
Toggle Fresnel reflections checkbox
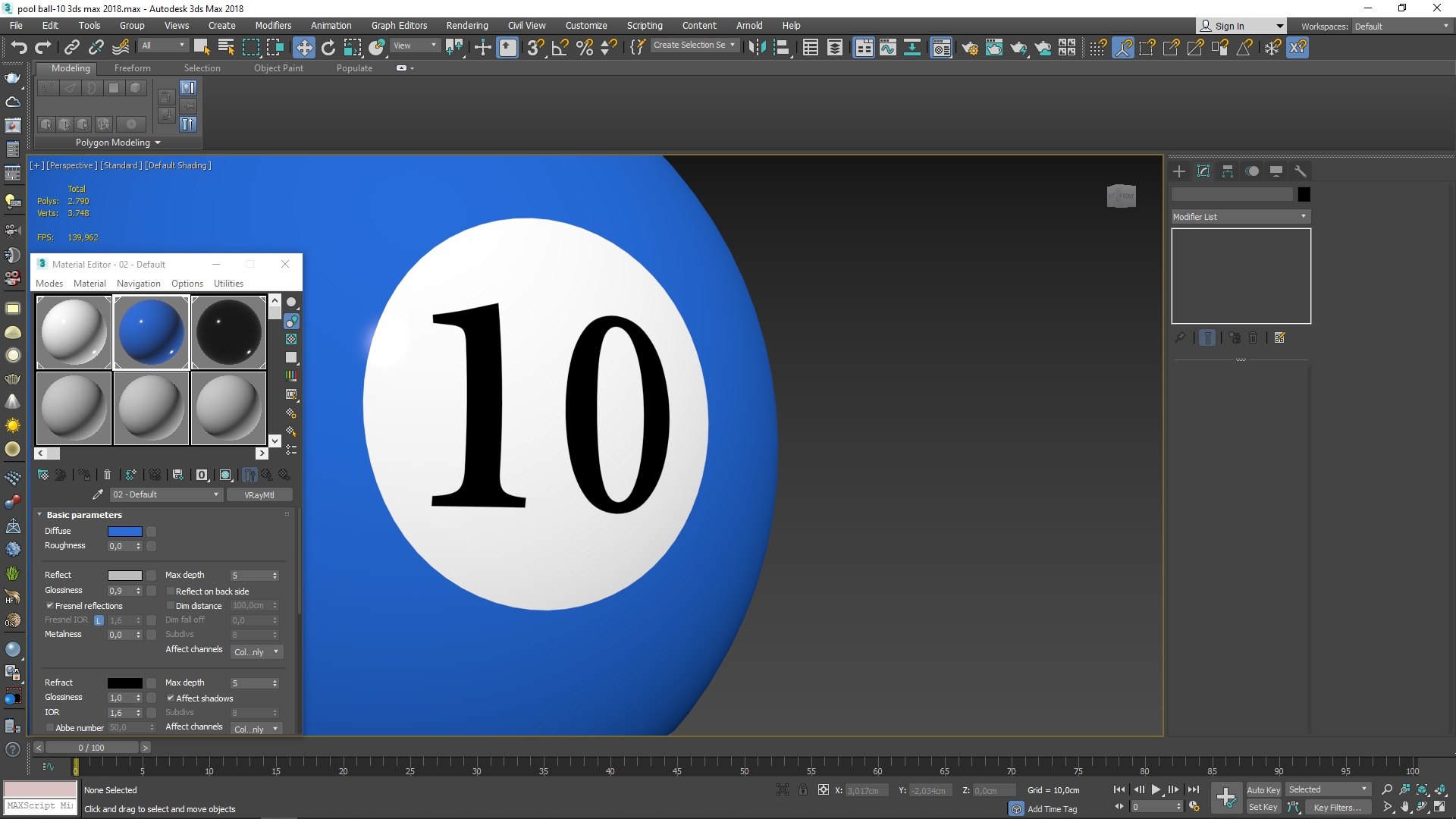[x=50, y=606]
